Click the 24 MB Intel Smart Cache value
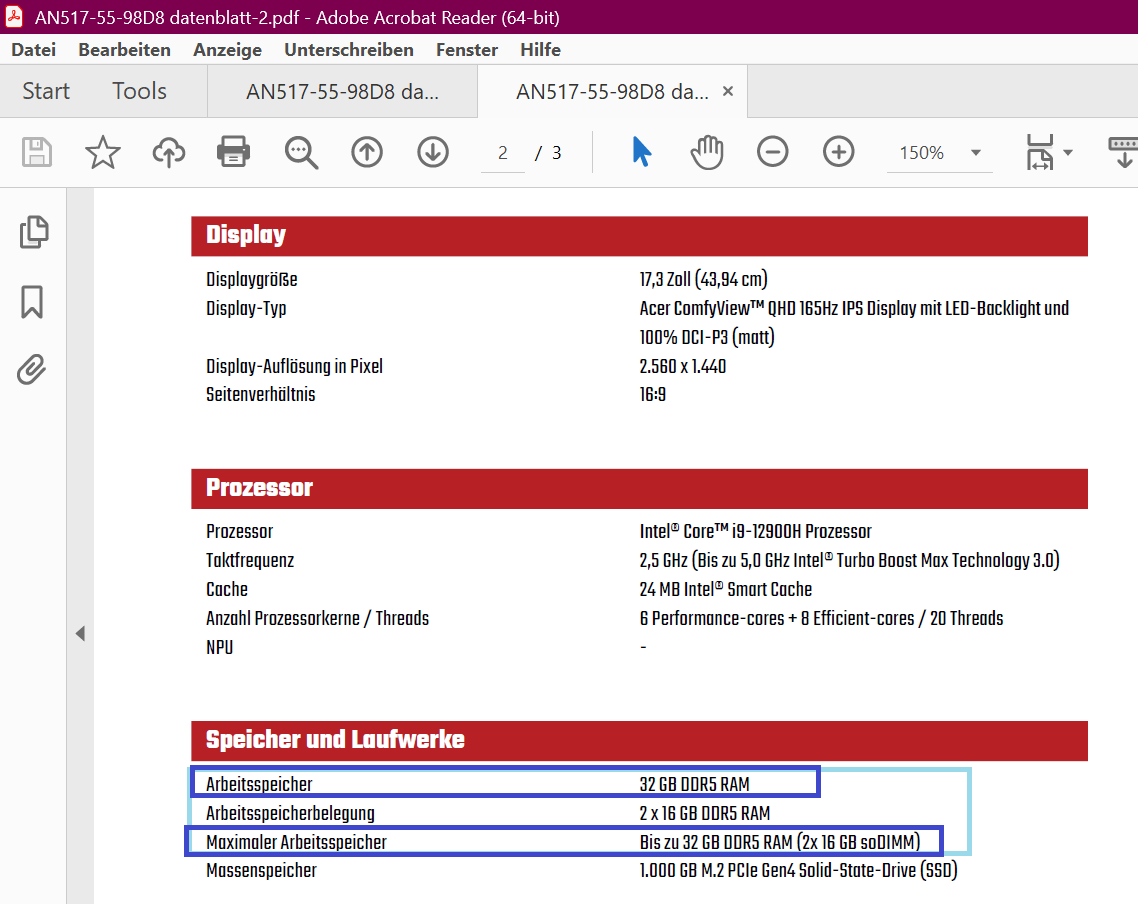 (726, 589)
